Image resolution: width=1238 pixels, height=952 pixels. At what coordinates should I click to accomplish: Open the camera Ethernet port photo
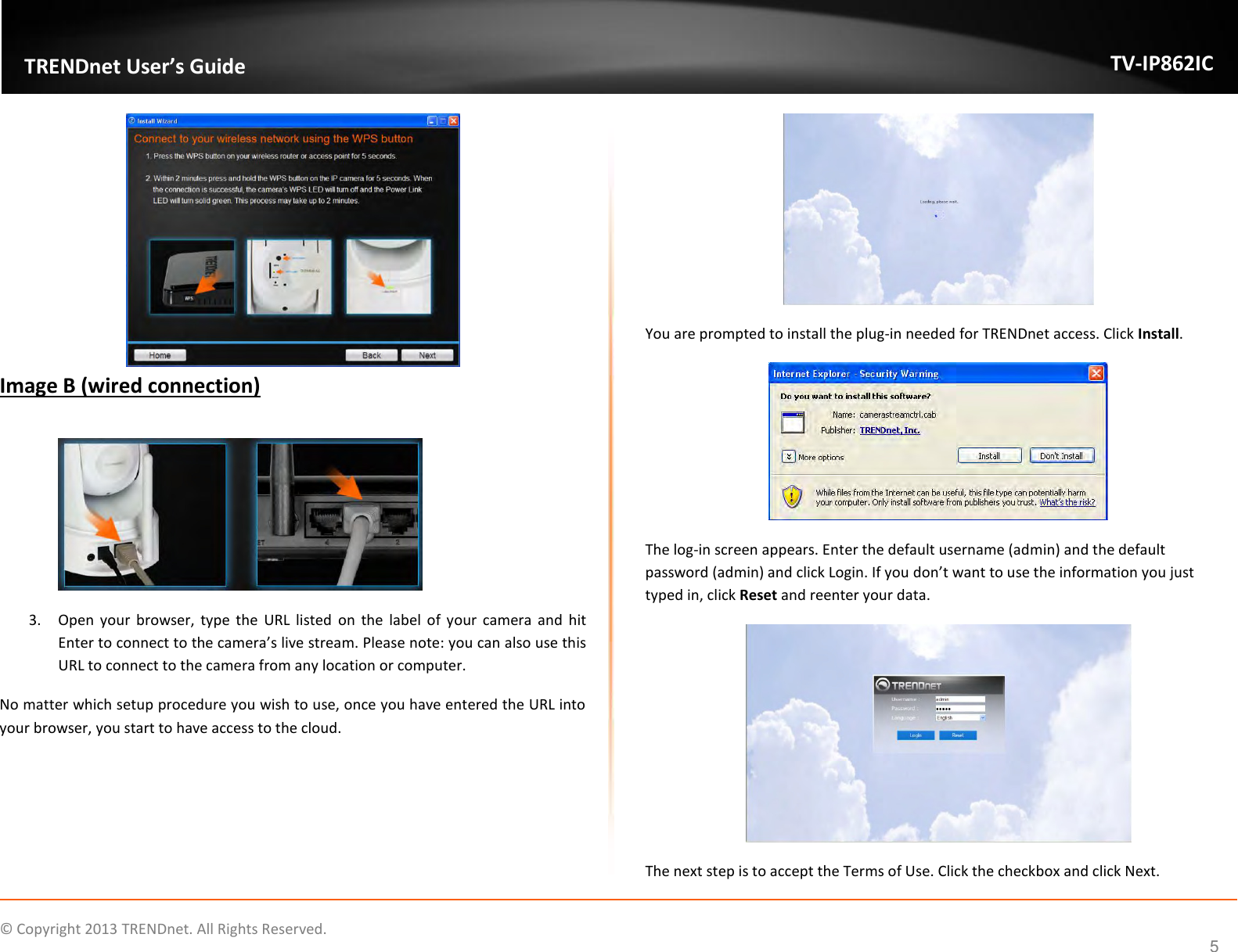click(x=145, y=515)
